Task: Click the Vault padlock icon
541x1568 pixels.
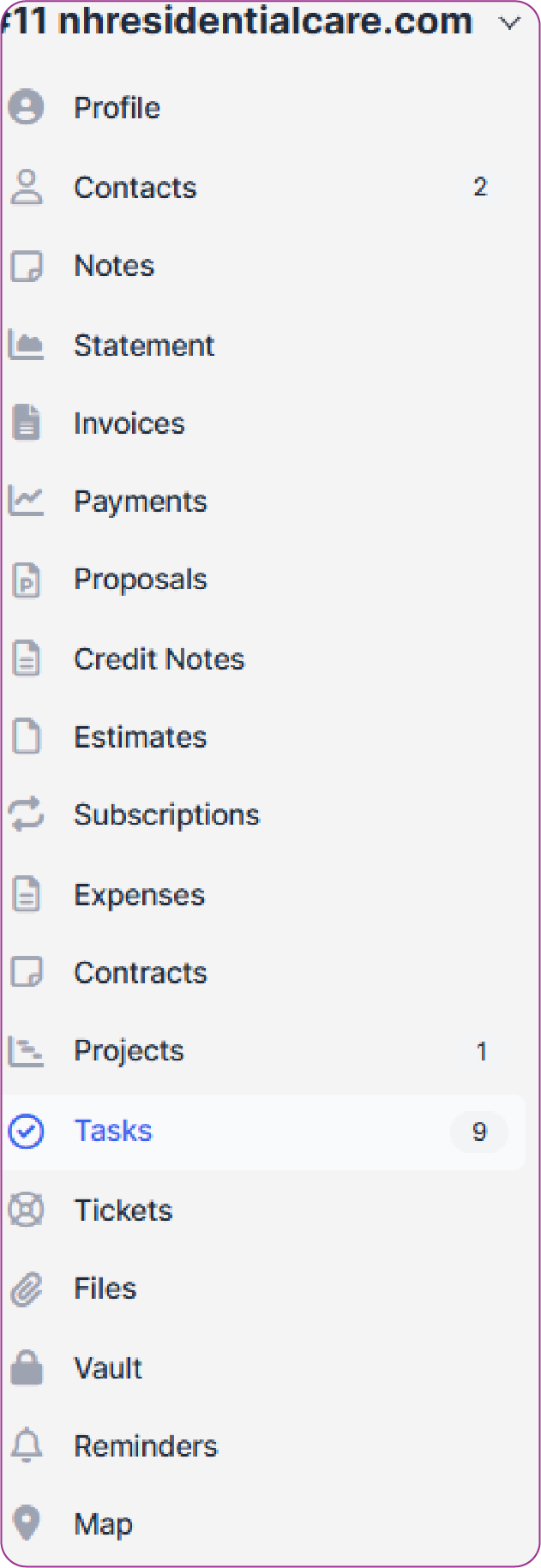Action: (x=27, y=1367)
